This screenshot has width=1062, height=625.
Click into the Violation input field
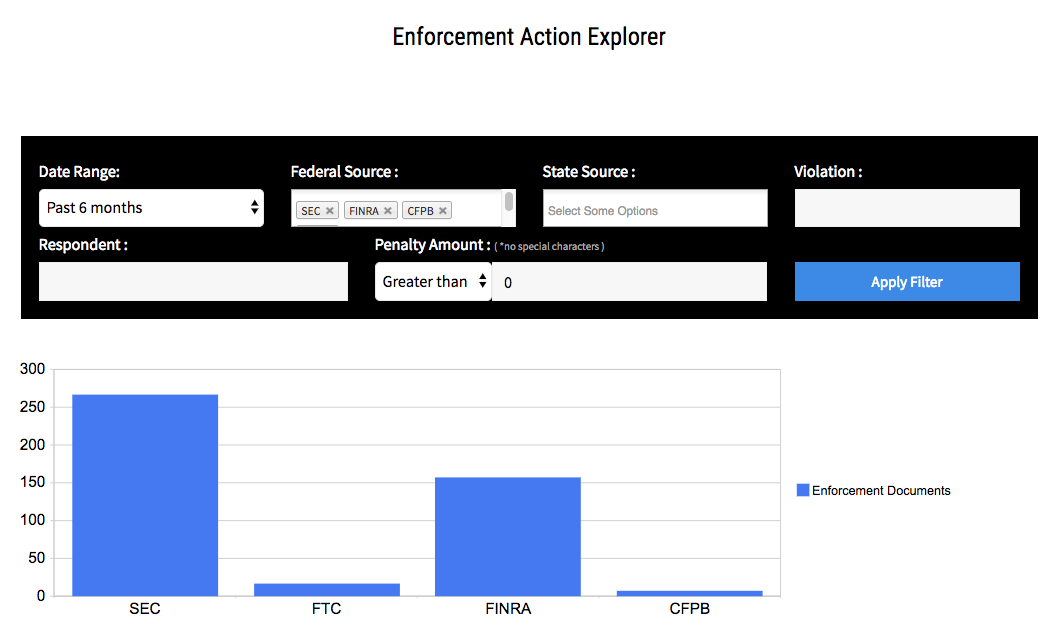906,208
